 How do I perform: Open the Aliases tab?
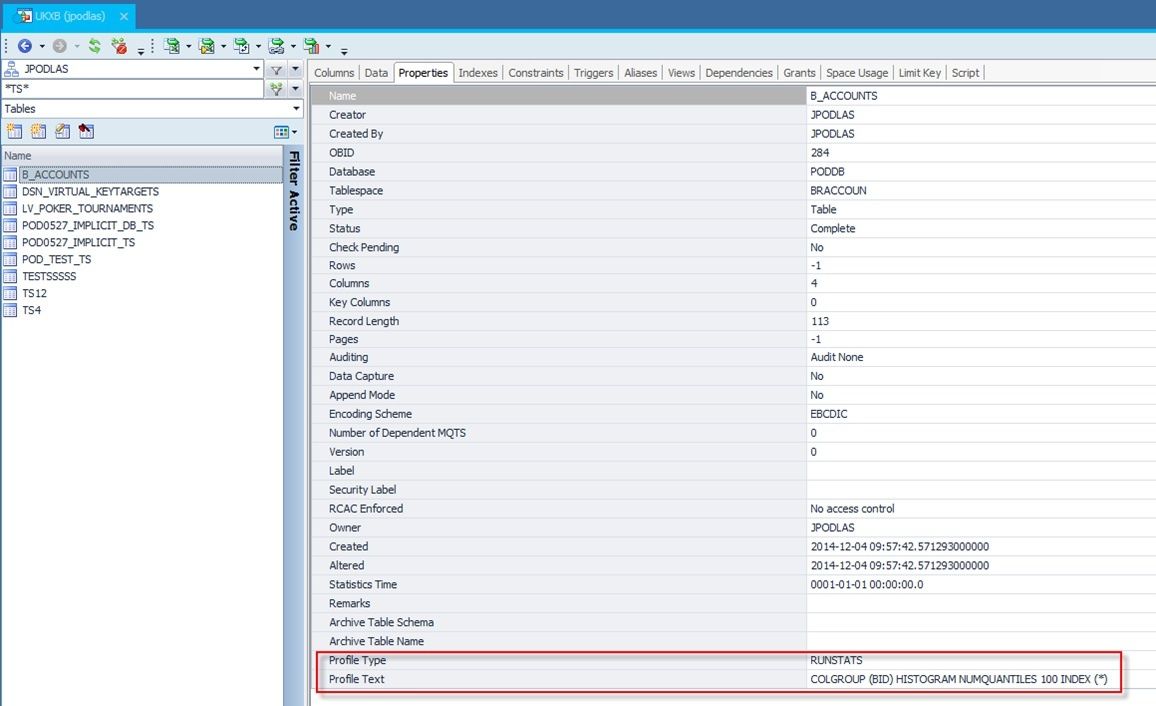tap(641, 72)
